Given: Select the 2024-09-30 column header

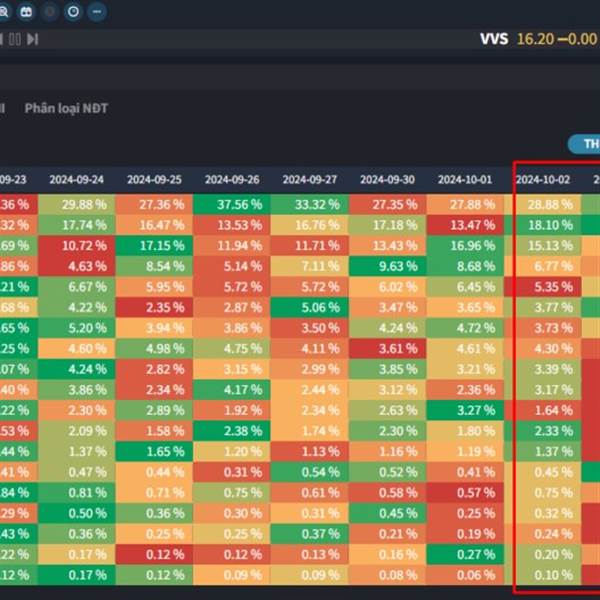Looking at the screenshot, I should [x=387, y=179].
